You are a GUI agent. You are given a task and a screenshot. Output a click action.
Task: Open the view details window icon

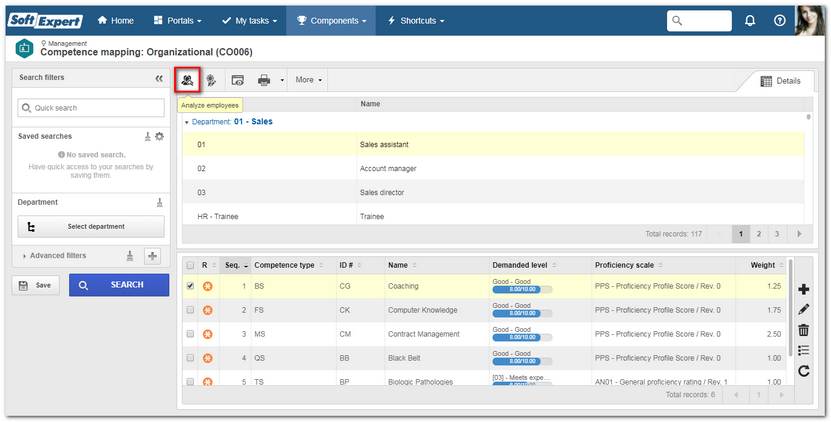point(237,81)
